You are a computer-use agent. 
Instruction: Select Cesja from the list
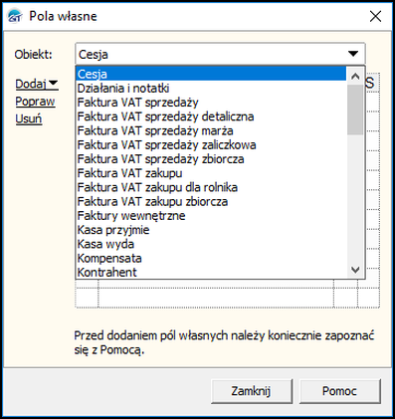point(211,74)
